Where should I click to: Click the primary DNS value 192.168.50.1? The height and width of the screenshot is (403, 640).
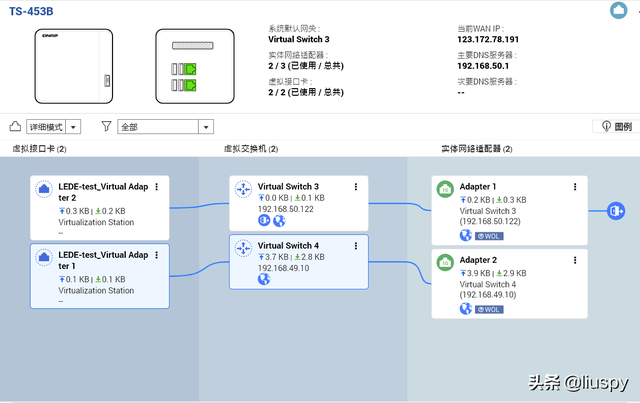coord(483,66)
